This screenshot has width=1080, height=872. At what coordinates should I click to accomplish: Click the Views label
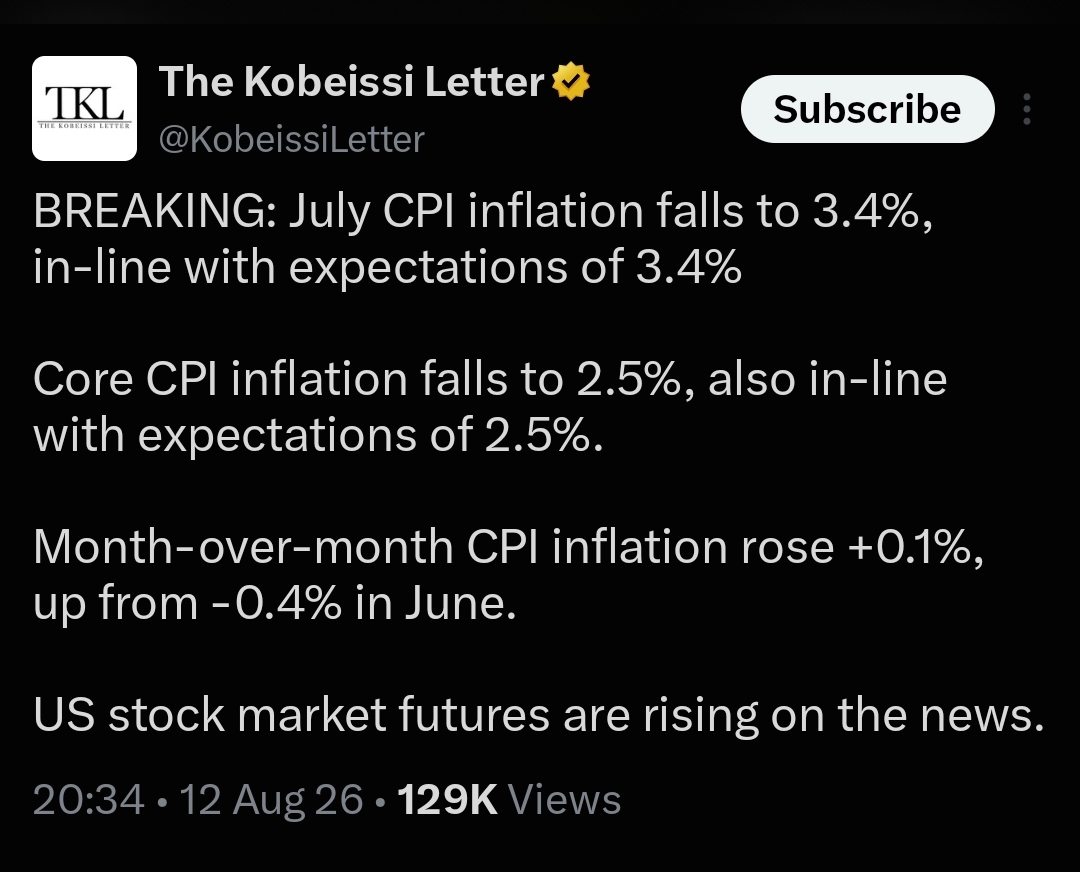pos(564,799)
